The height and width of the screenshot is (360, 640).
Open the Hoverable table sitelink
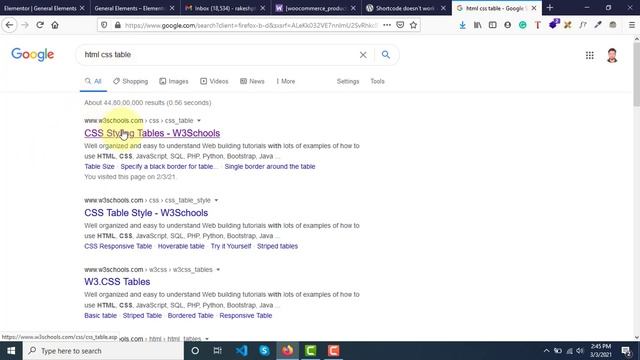[x=181, y=246]
